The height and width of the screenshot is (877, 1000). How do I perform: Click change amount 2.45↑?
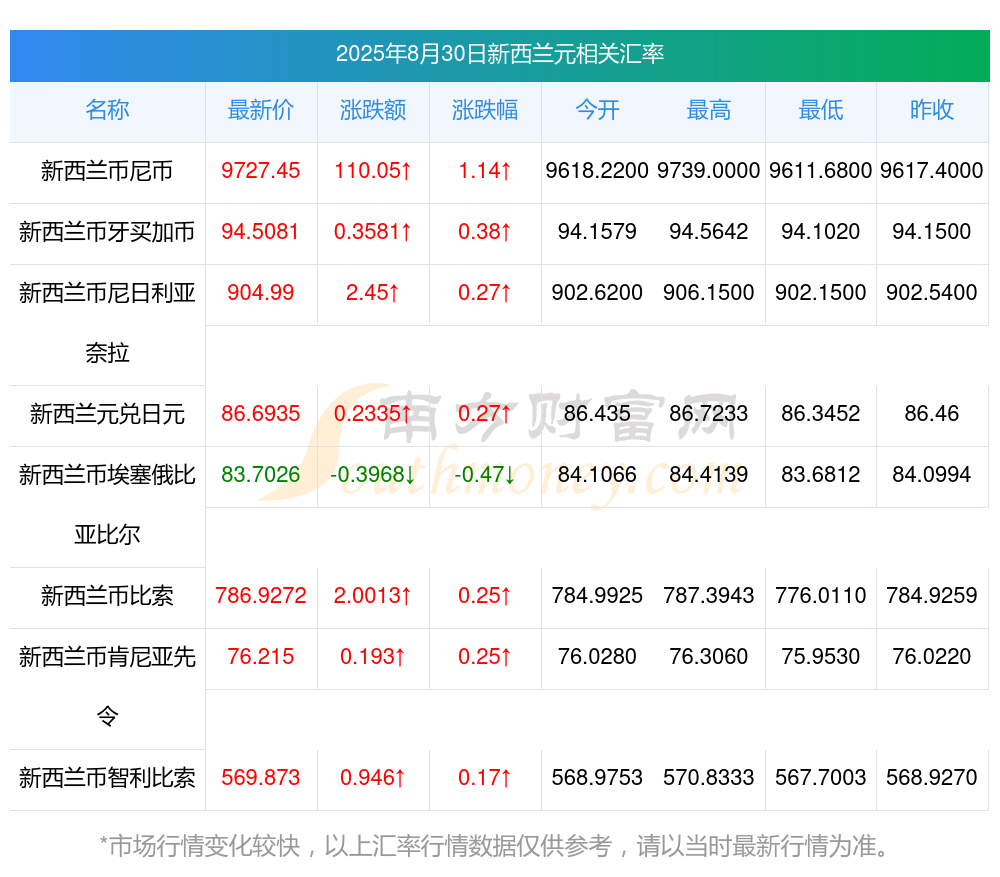pos(372,293)
